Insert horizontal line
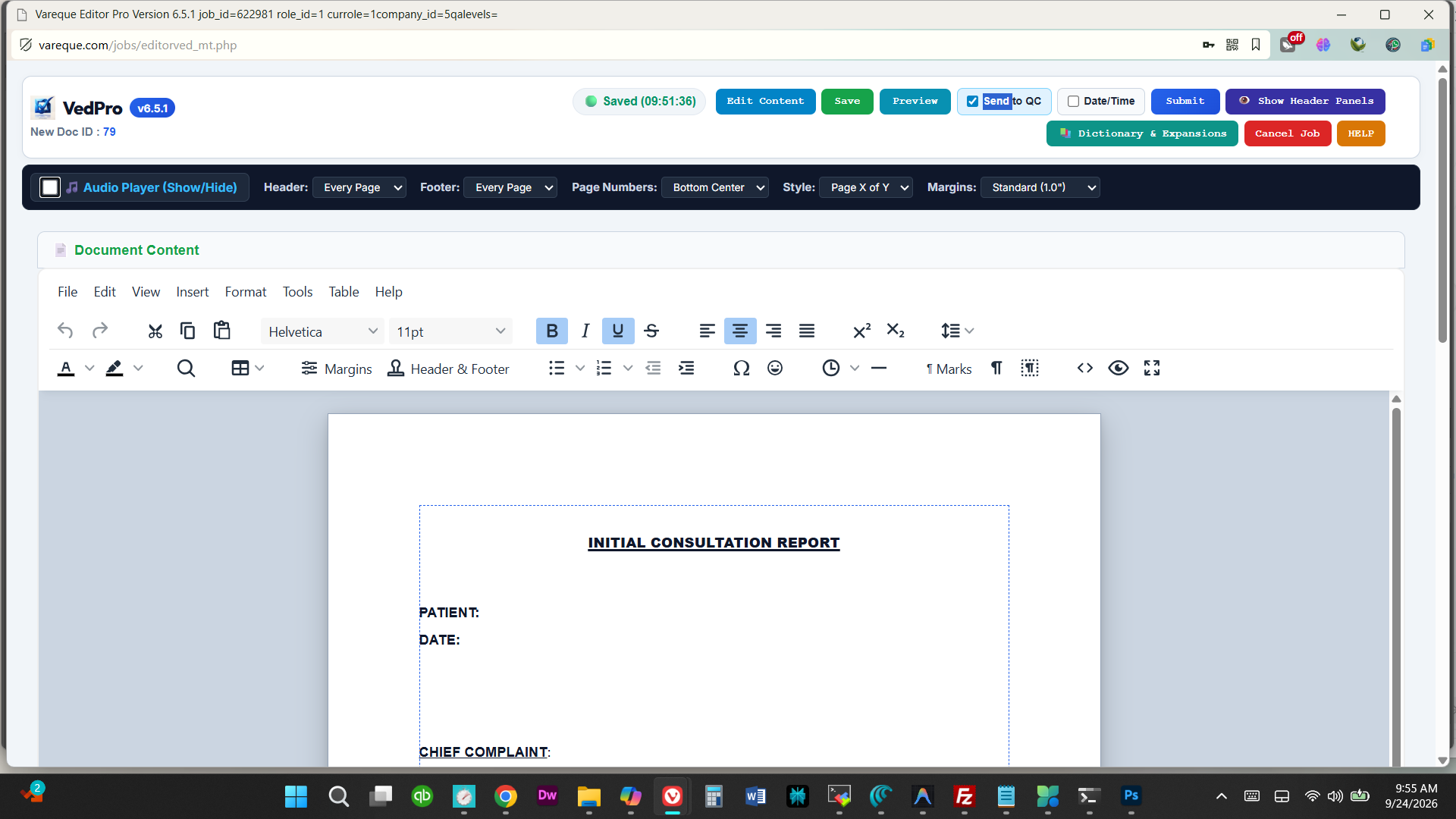1456x819 pixels. click(x=879, y=369)
